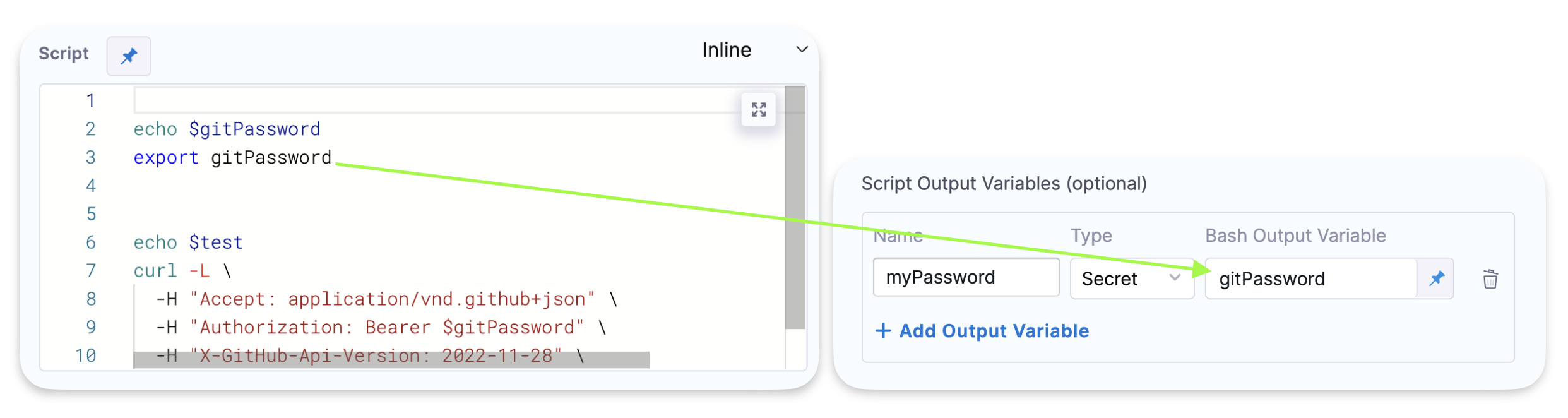Click the curl -L line in script
The height and width of the screenshot is (418, 1568).
point(182,271)
